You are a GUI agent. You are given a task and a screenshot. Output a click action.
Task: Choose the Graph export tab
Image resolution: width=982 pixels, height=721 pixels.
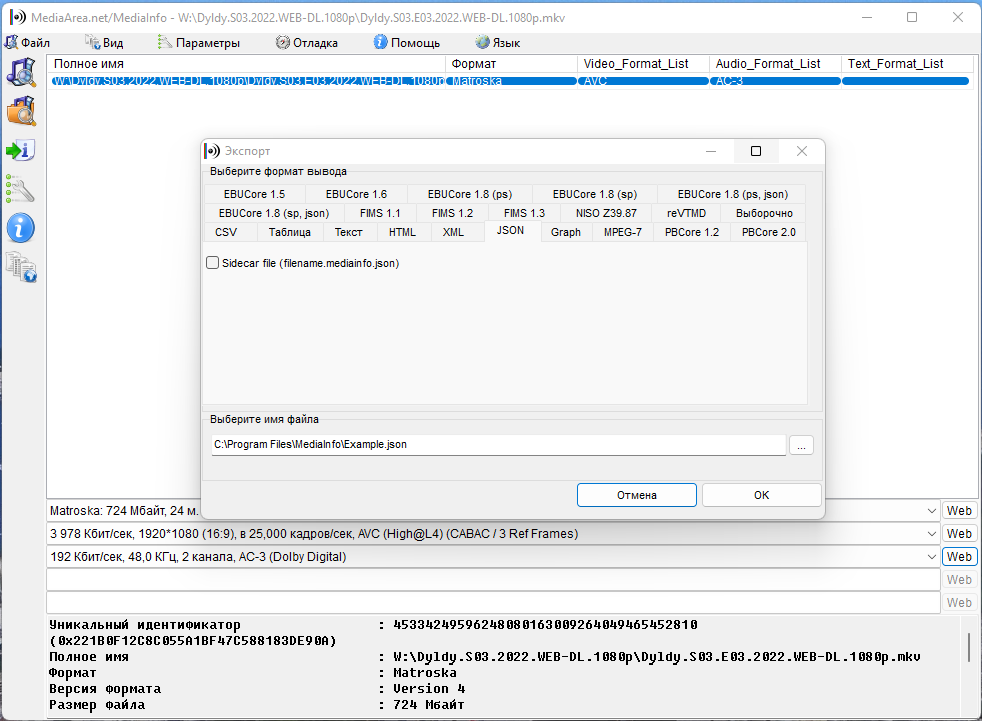point(566,232)
